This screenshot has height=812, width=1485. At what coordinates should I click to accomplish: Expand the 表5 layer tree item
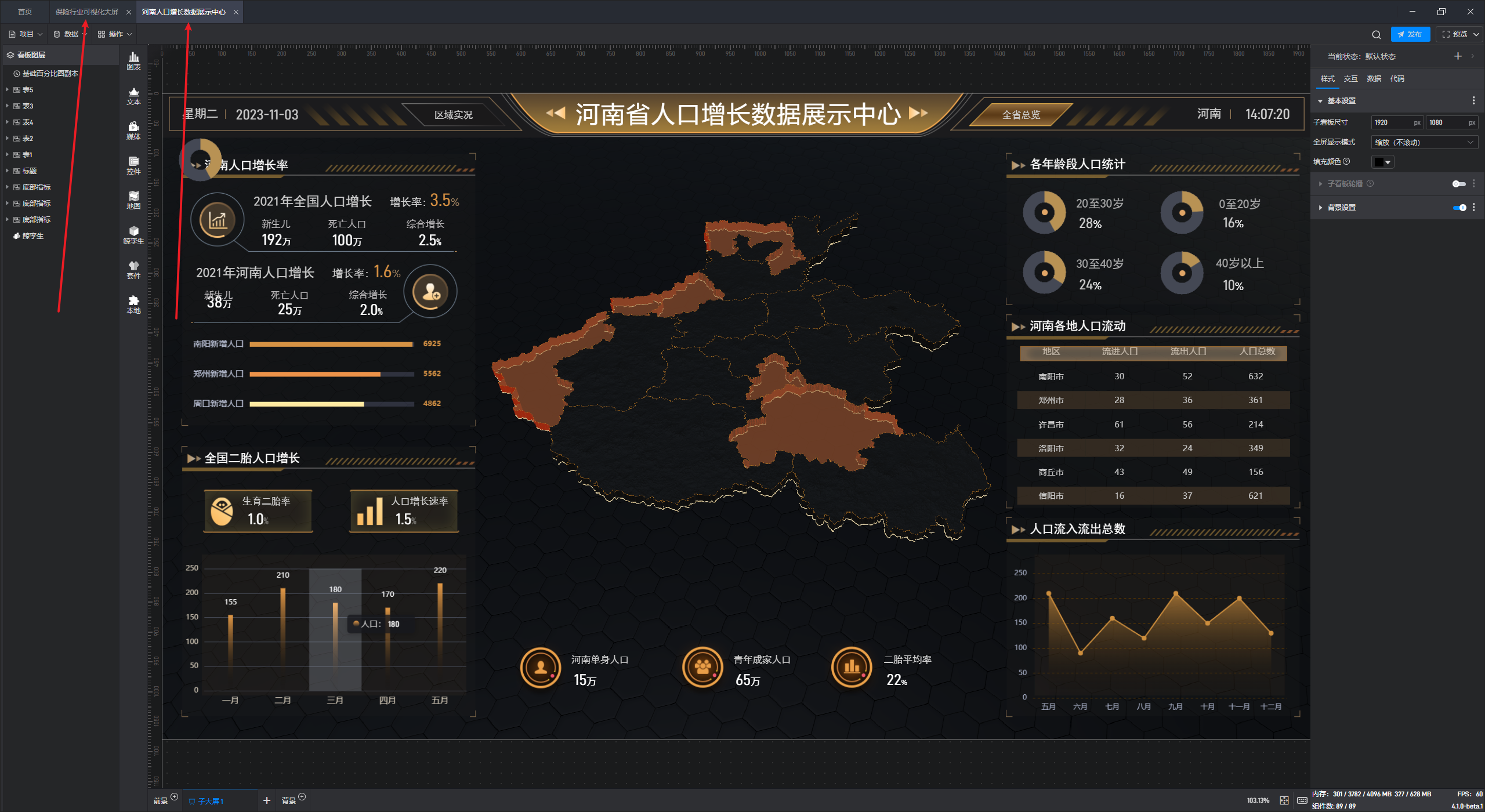(x=7, y=90)
